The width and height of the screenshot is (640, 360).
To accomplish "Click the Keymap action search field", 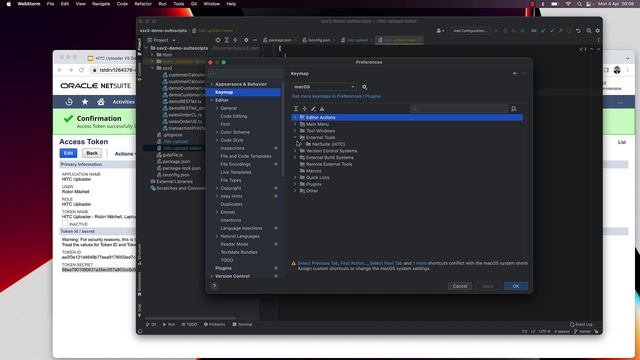I will pos(459,109).
